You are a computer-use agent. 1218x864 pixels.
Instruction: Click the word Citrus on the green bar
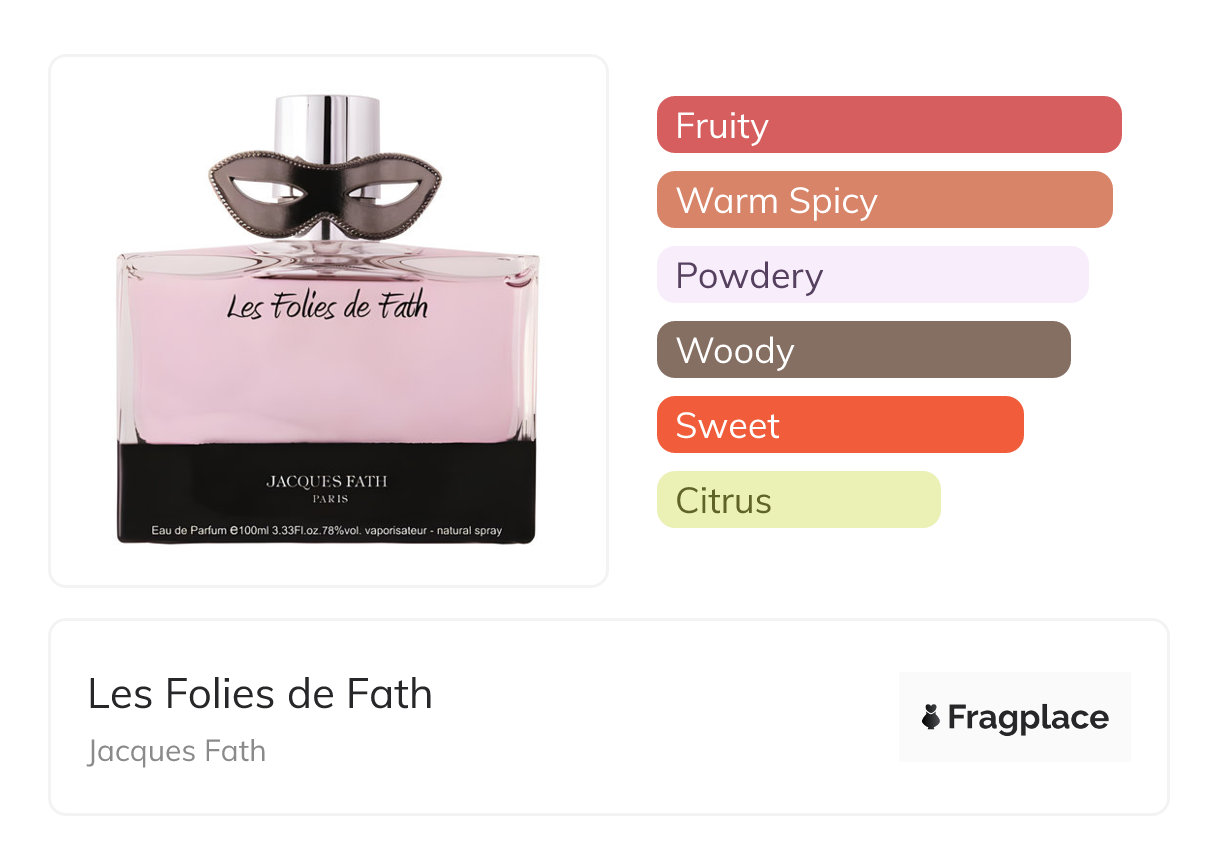(x=723, y=500)
